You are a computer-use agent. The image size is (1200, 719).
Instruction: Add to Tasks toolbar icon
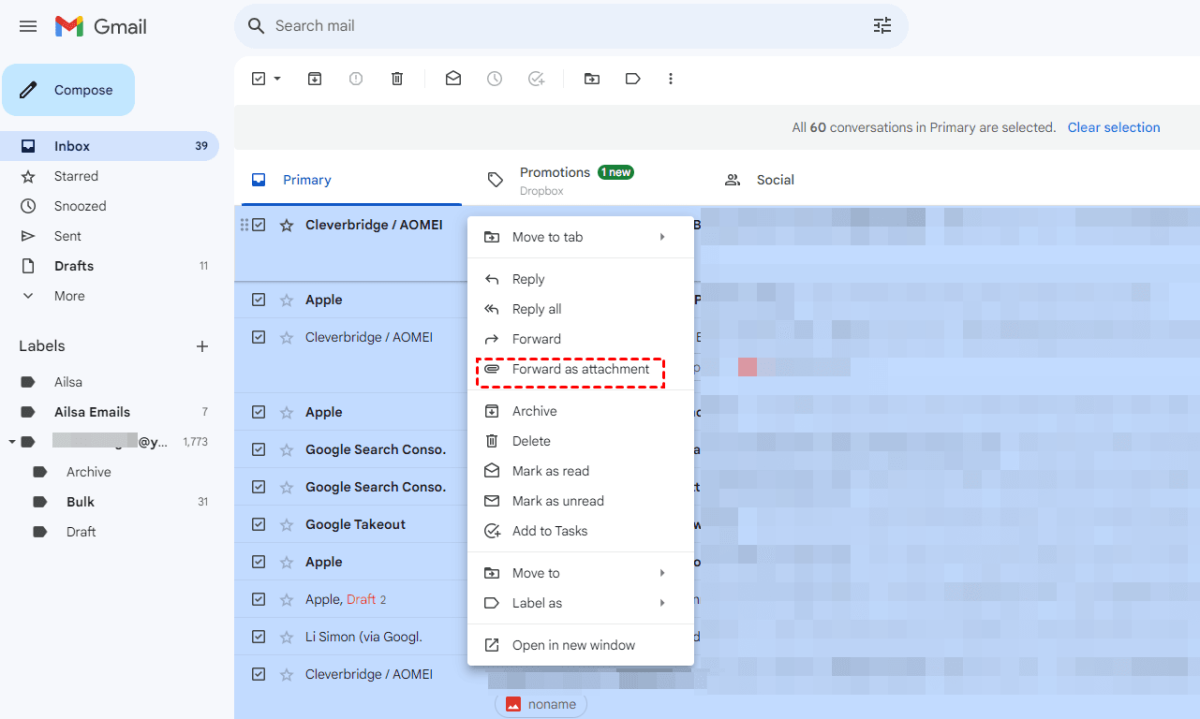pos(536,78)
